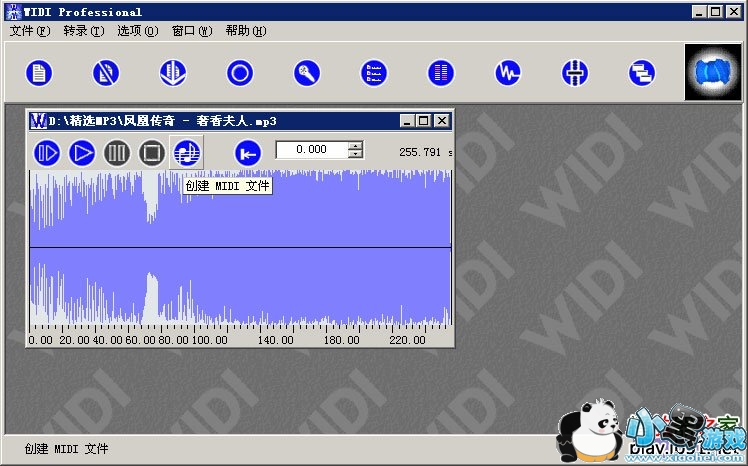This screenshot has width=748, height=466.
Task: Maximize the WIDI Professional main window
Action: tap(716, 12)
